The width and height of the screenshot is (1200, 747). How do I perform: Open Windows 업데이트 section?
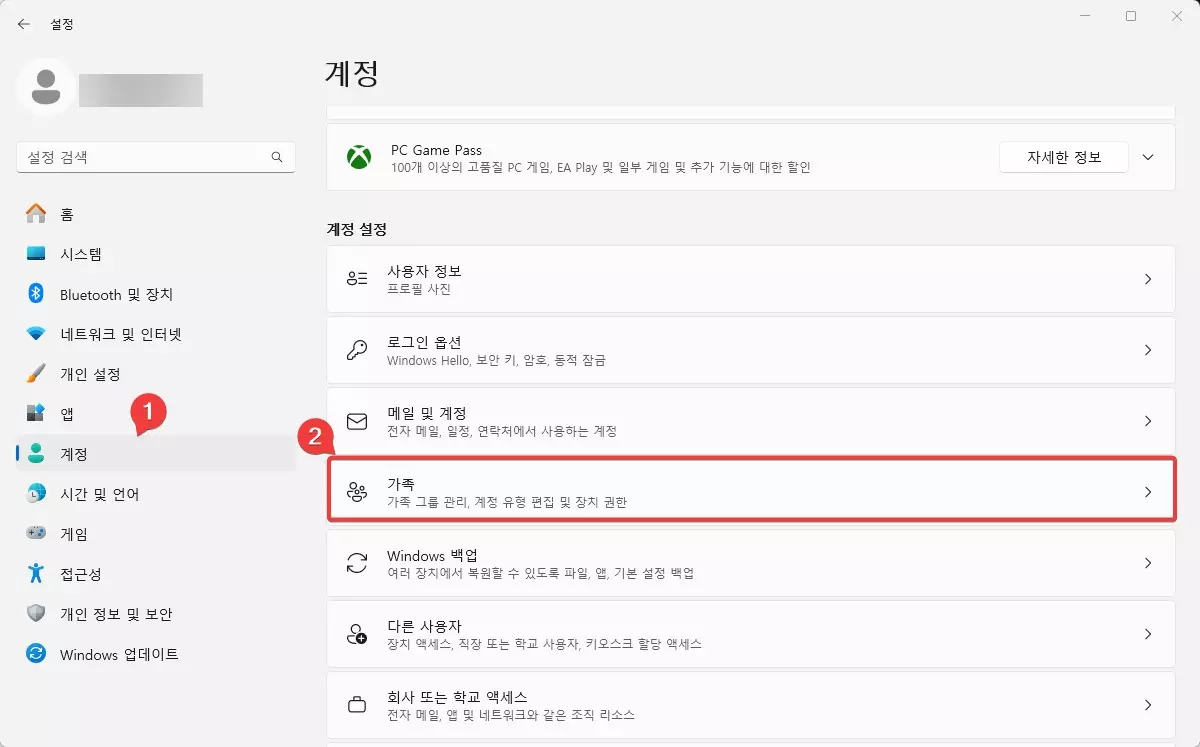pos(120,654)
